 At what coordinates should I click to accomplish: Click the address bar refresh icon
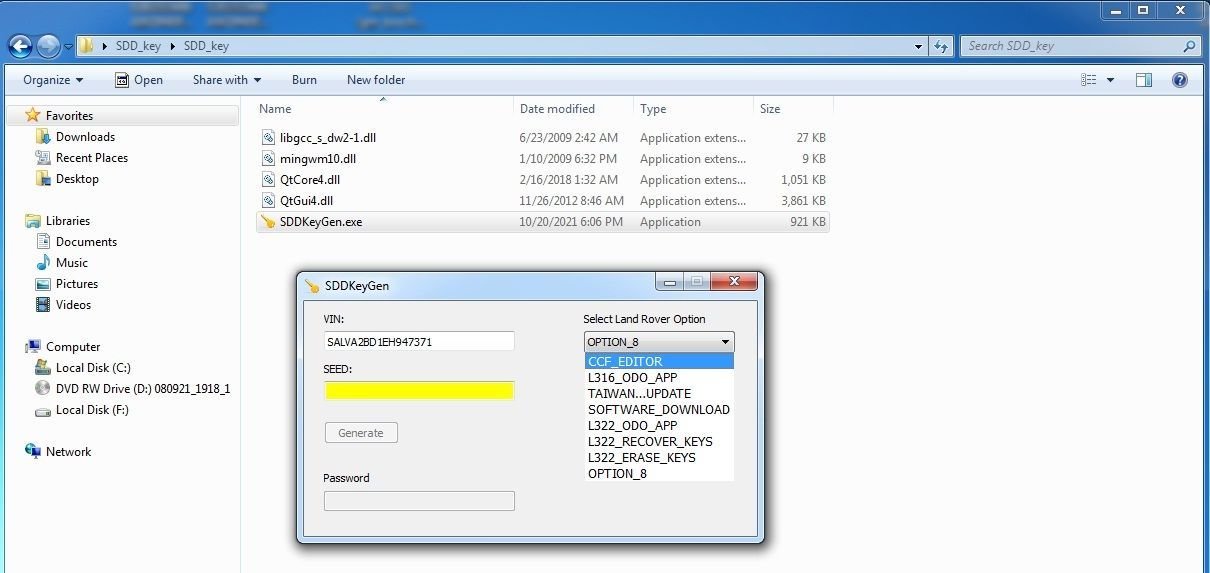tap(940, 46)
